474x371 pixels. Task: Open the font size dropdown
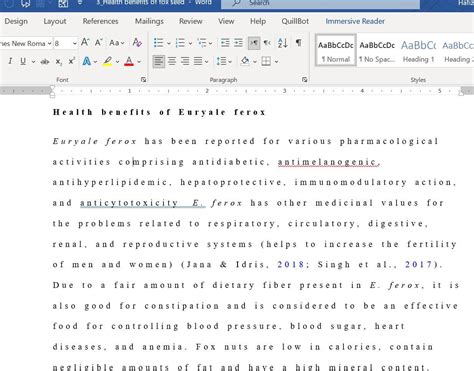point(74,43)
